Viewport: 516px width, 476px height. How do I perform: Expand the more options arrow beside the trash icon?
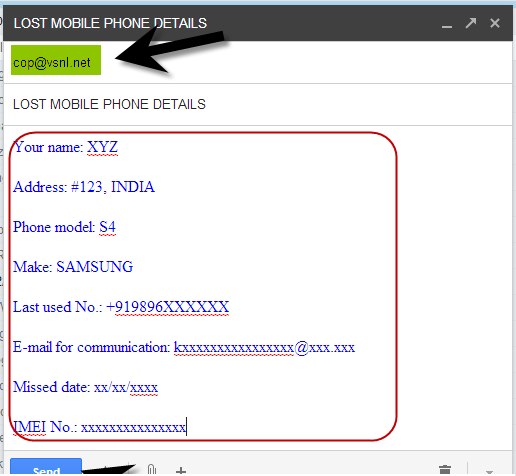pyautogui.click(x=489, y=471)
